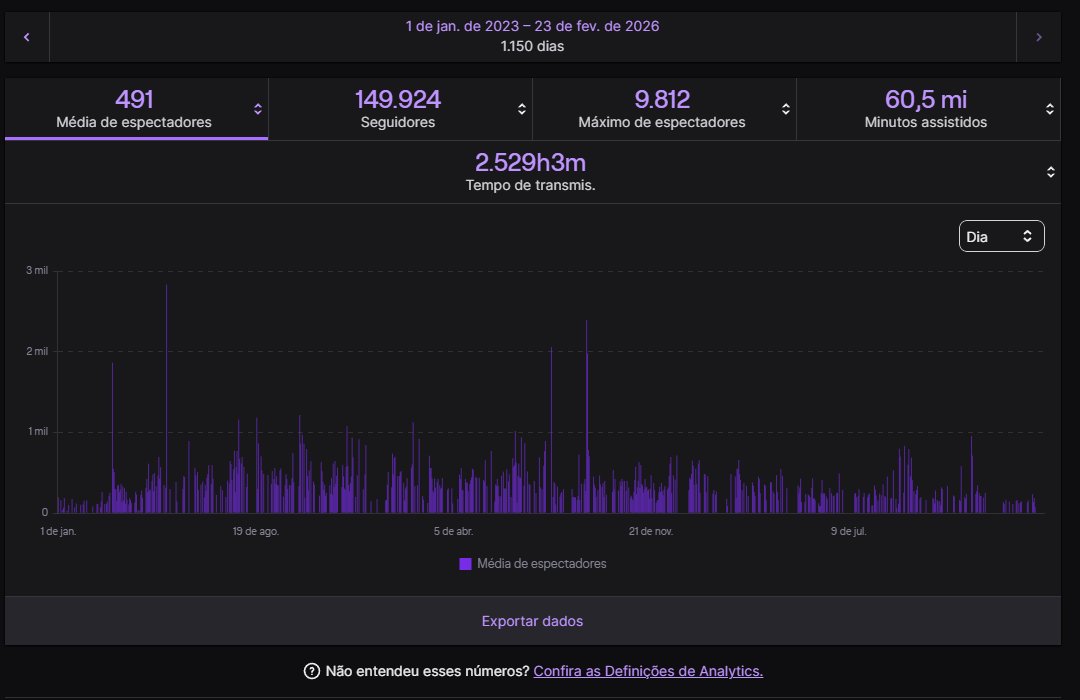Select the Minutos assistidos tab
Viewport: 1080px width, 700px height.
pos(928,109)
